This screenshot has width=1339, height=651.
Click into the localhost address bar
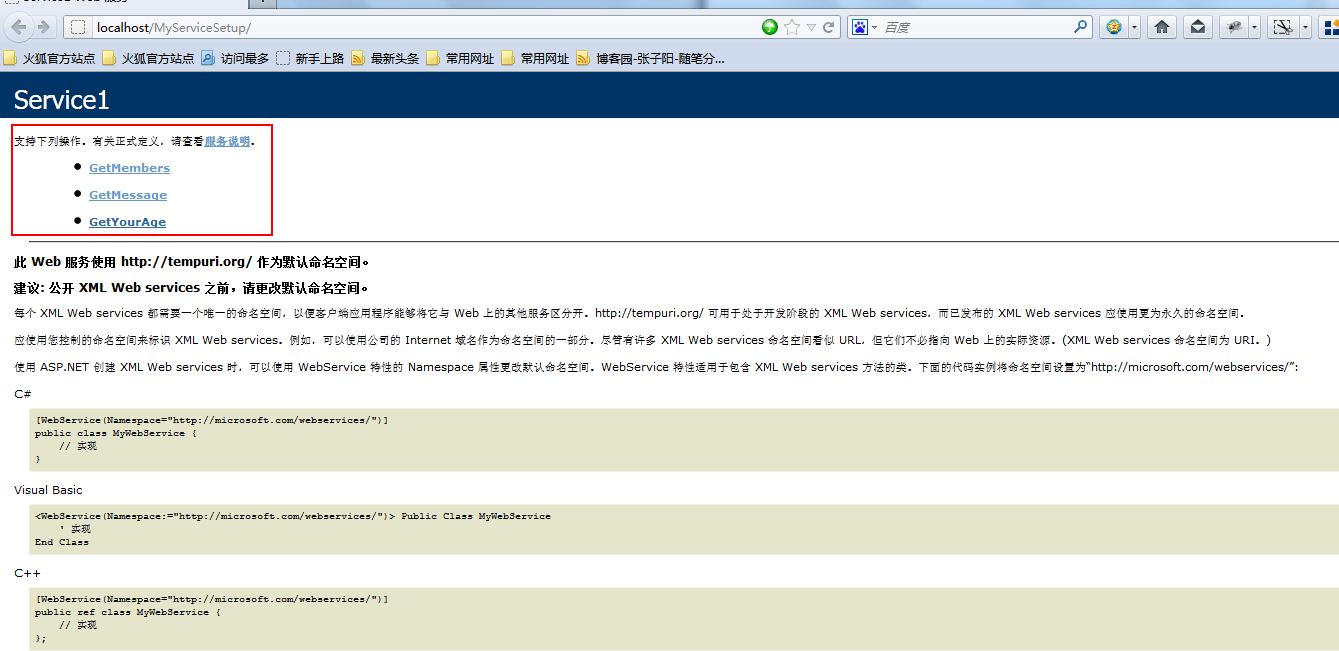400,28
